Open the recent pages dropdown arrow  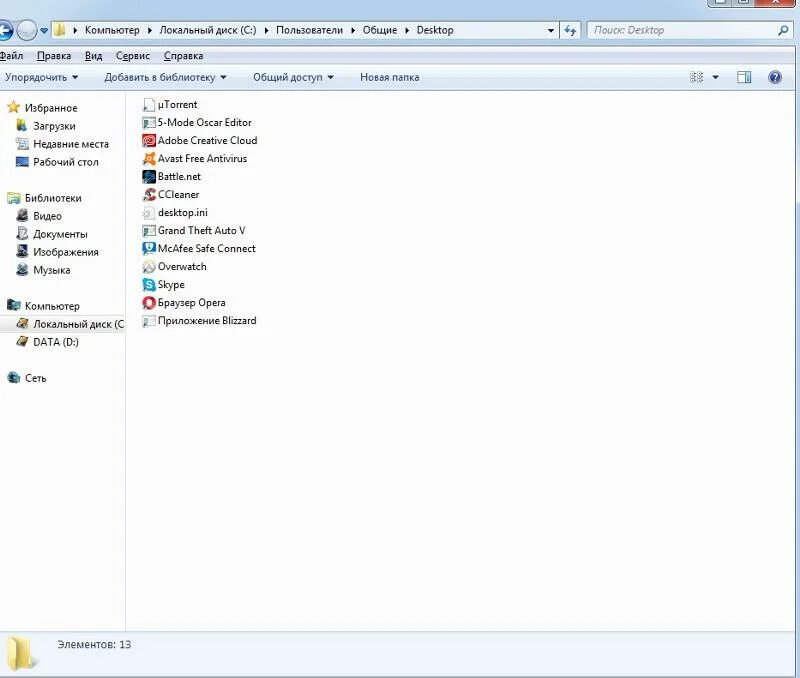44,31
